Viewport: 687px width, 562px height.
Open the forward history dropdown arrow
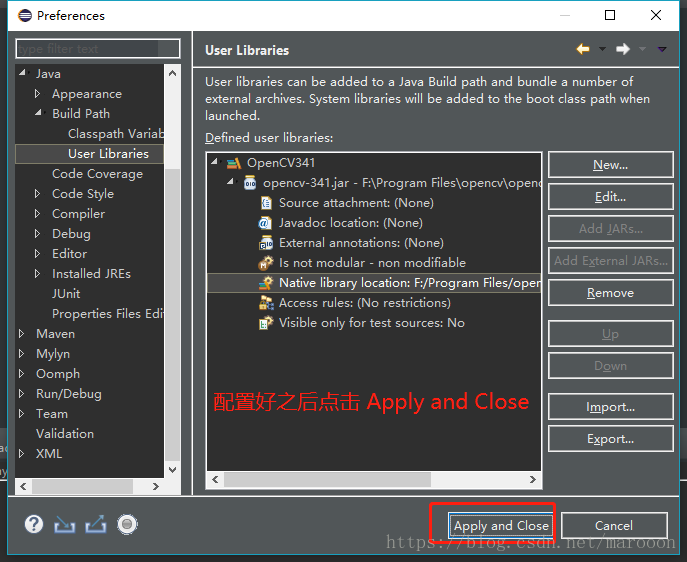[642, 49]
